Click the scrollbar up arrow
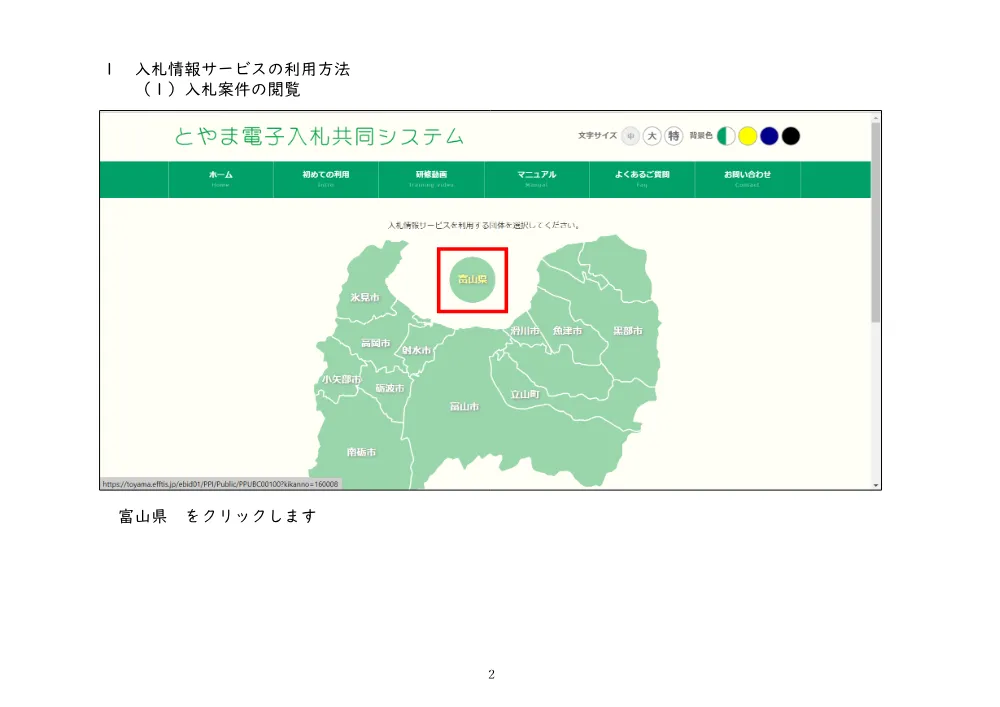 click(876, 117)
